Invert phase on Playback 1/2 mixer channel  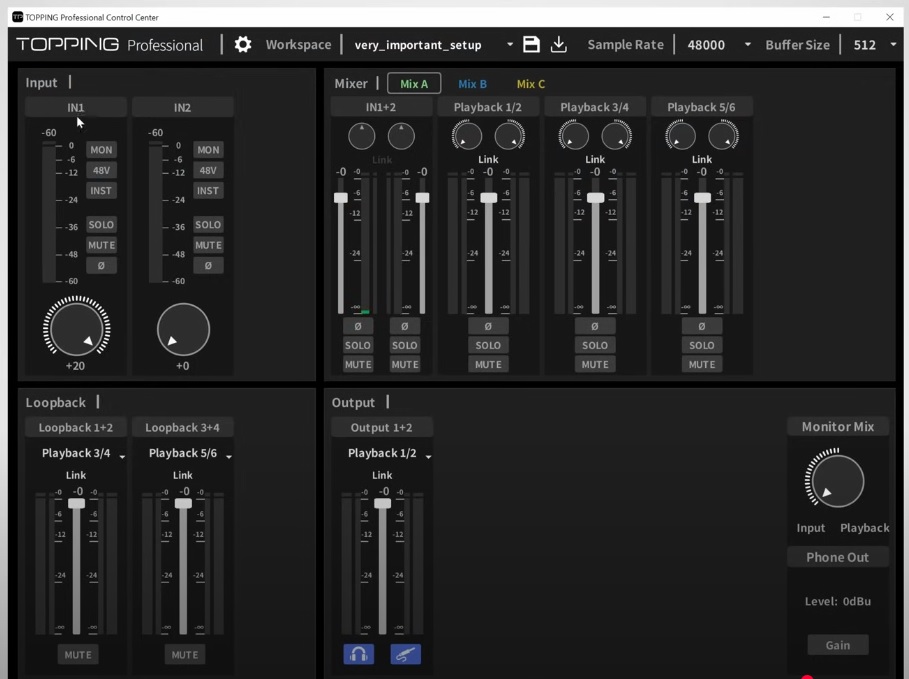[x=488, y=326]
